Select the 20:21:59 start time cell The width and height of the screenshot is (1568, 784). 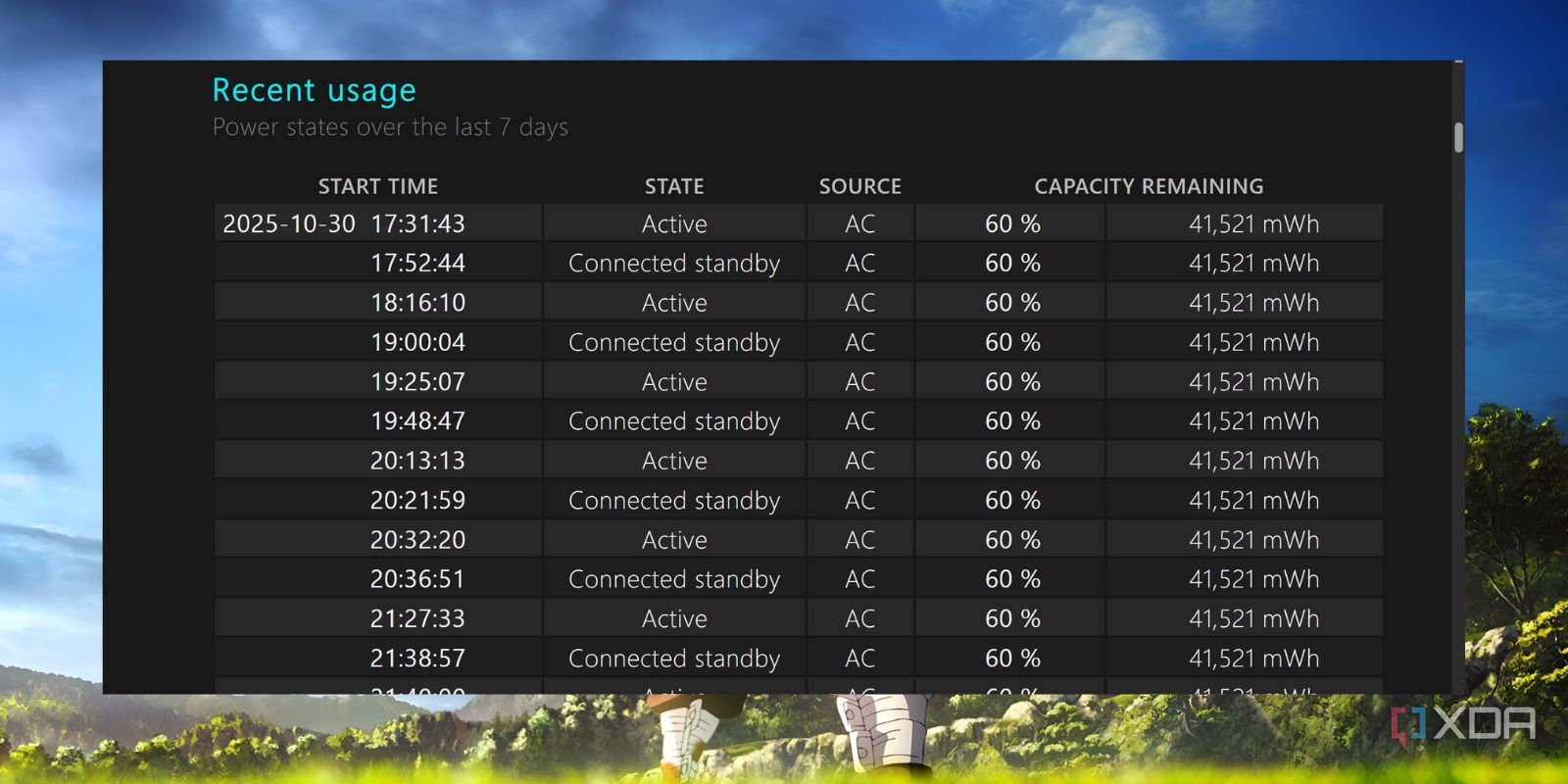click(x=378, y=500)
